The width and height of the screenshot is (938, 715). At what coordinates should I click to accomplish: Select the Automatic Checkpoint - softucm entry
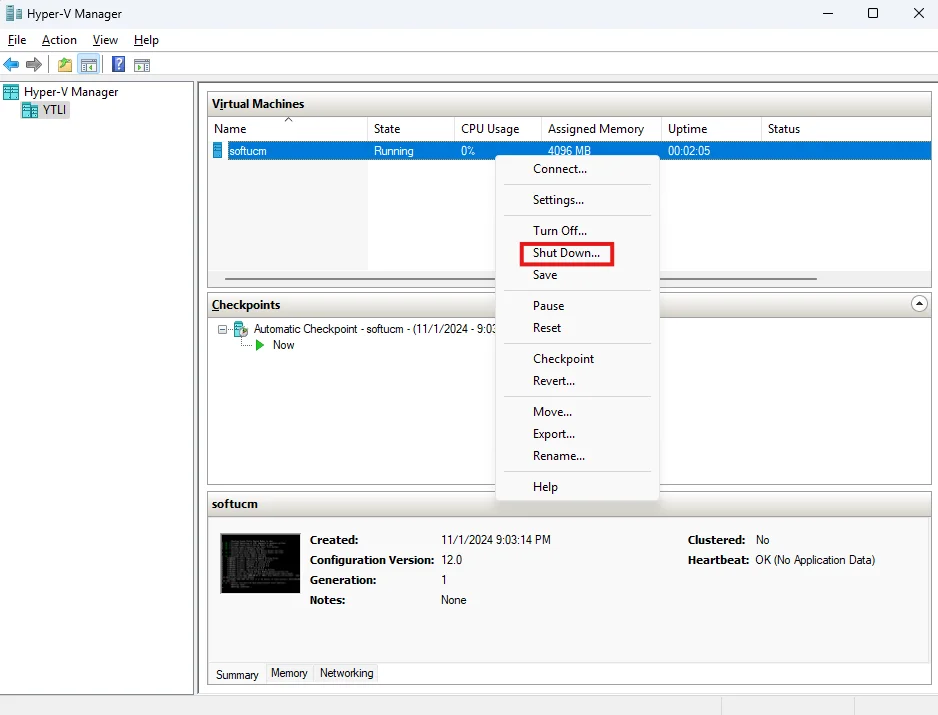374,329
